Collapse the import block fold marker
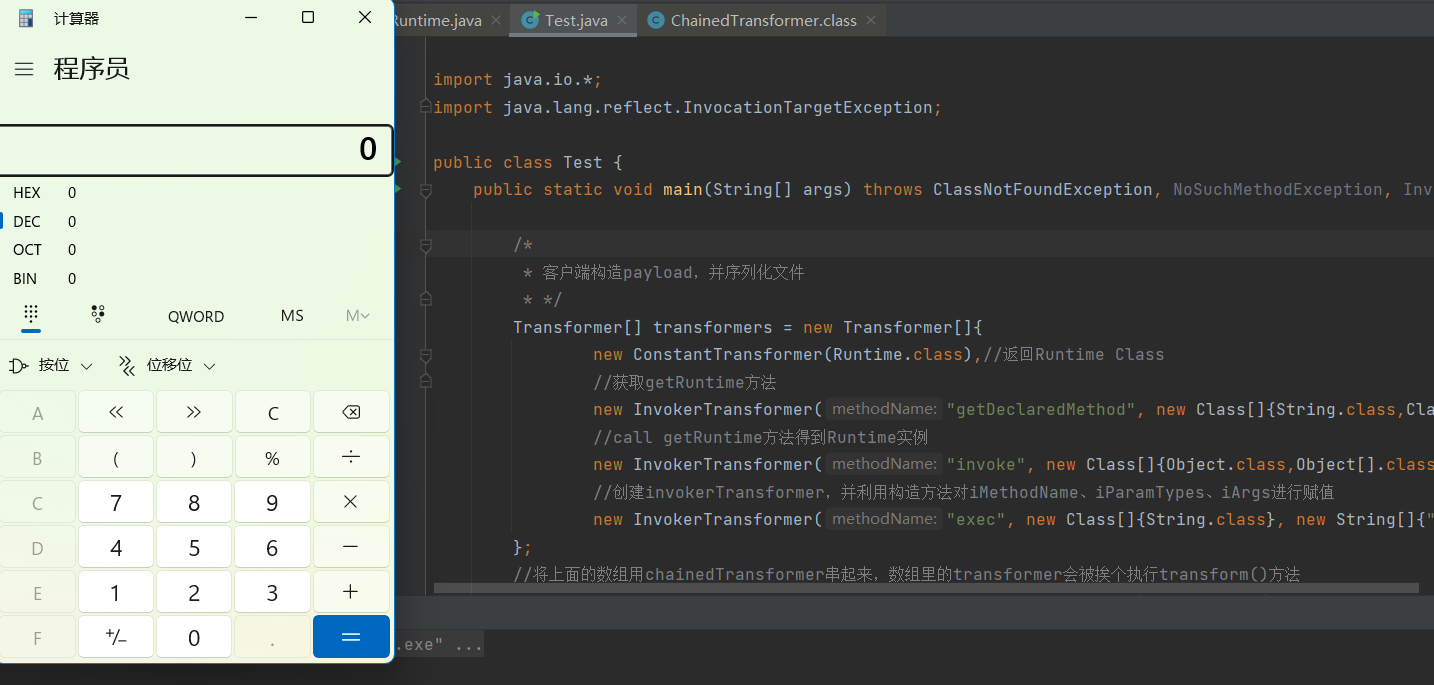Screen dimensions: 1434x685 (x=426, y=107)
